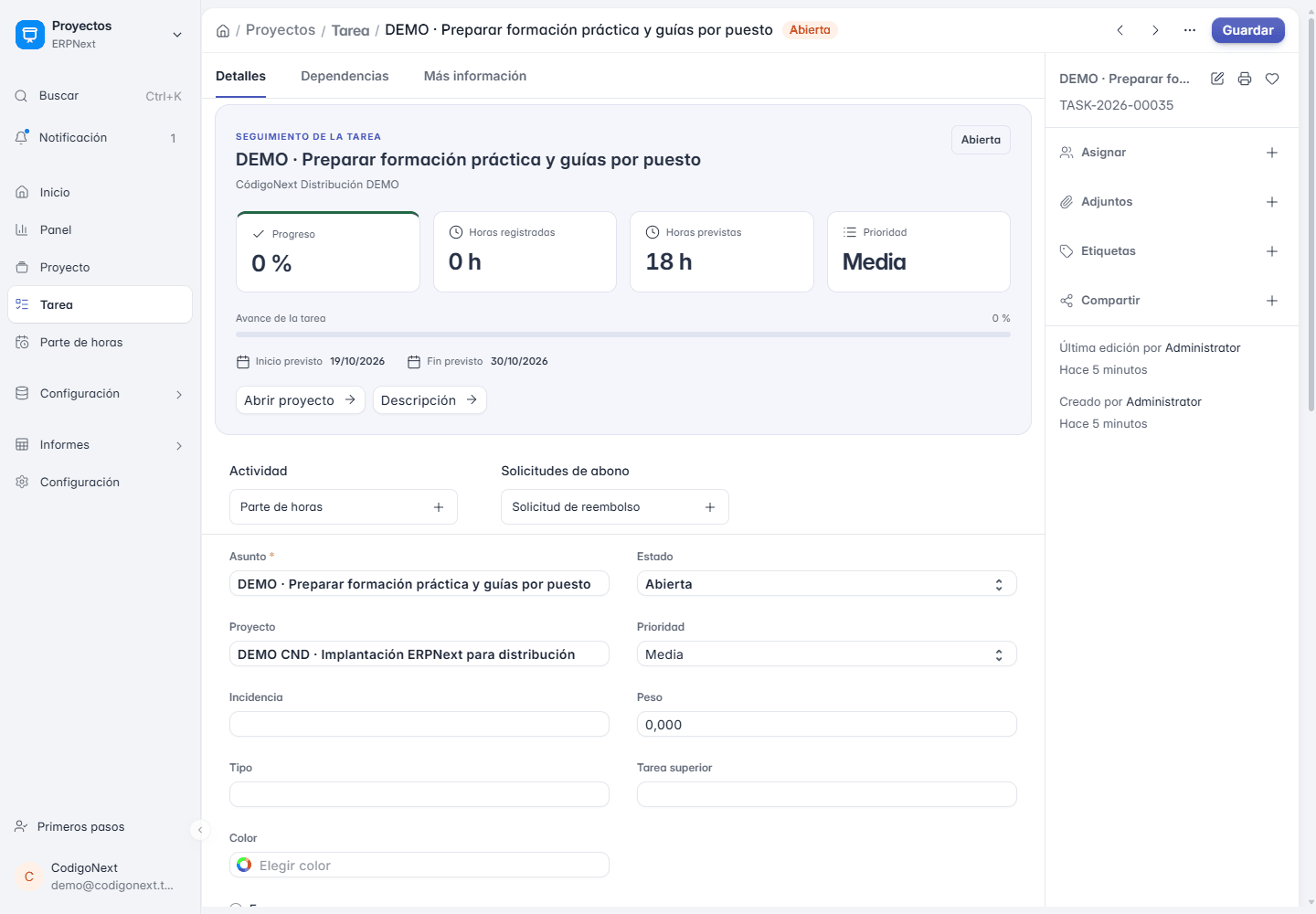Screen dimensions: 1316x914
Task: Open the Prioridad select field
Action: [x=827, y=654]
